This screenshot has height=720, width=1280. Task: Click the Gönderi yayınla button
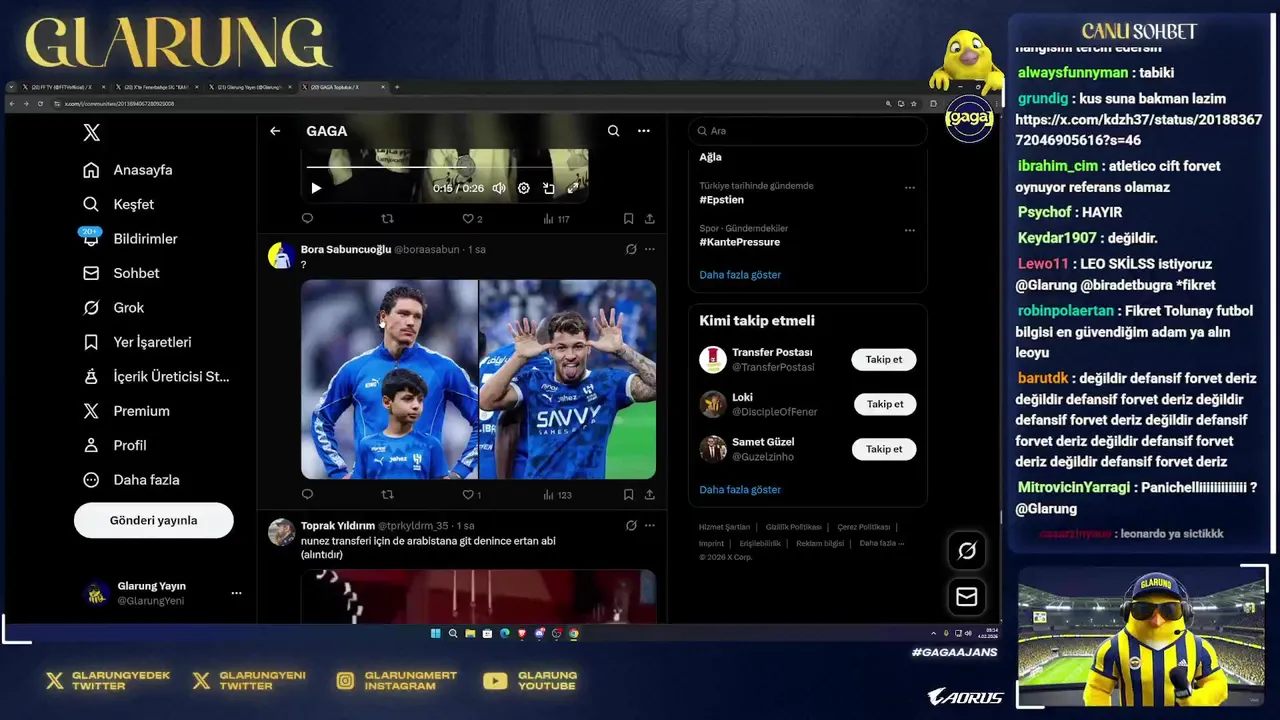pos(153,520)
